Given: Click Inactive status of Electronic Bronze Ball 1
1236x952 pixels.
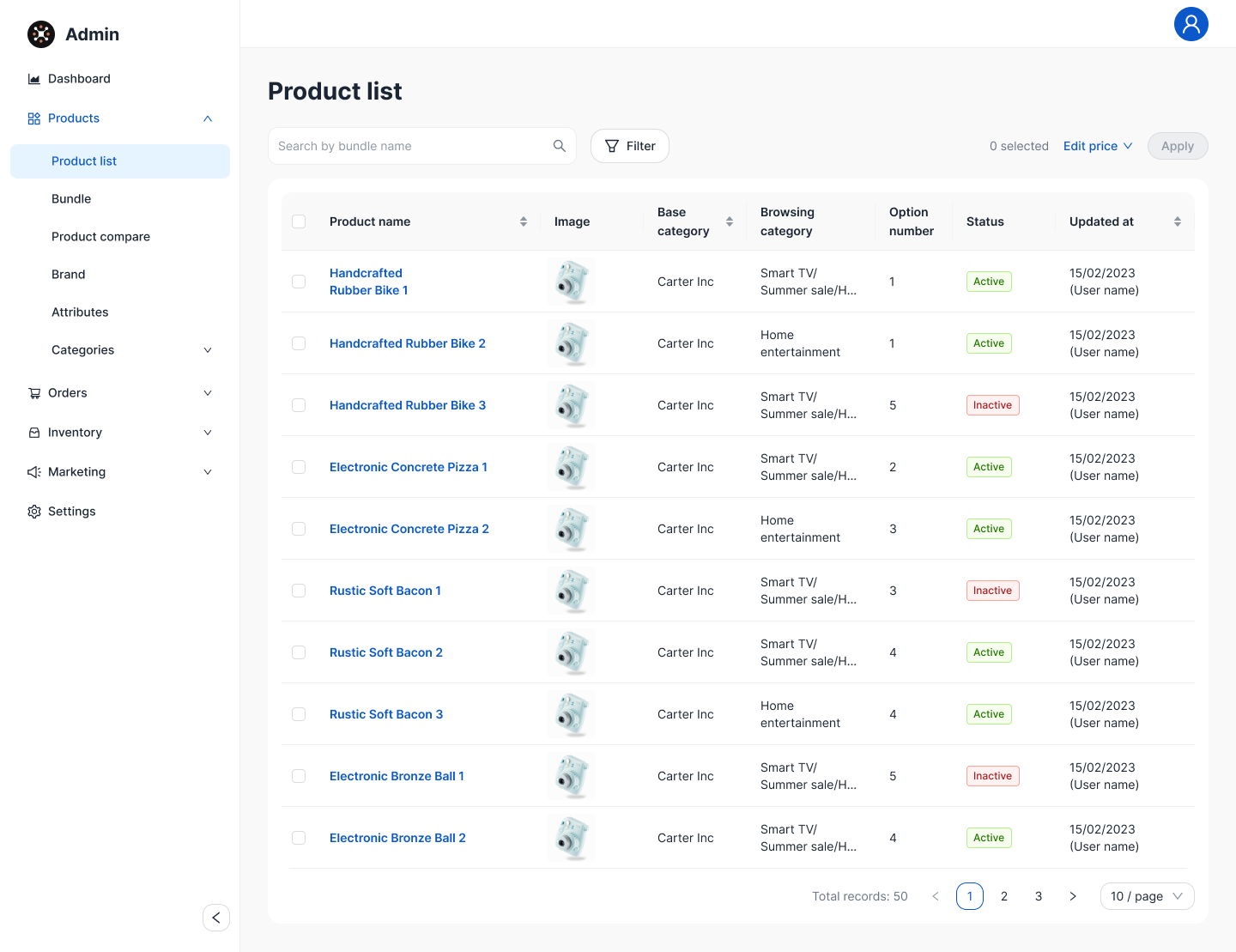Looking at the screenshot, I should 993,776.
